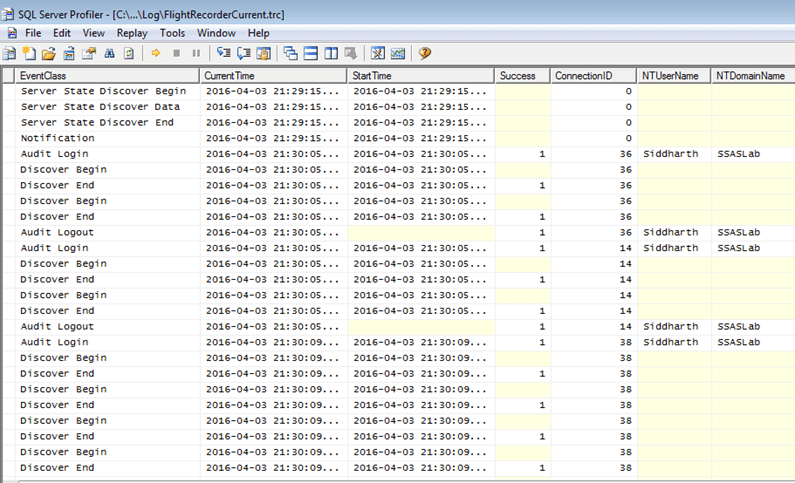The height and width of the screenshot is (483, 795).
Task: Click the Pause trace button
Action: (196, 53)
